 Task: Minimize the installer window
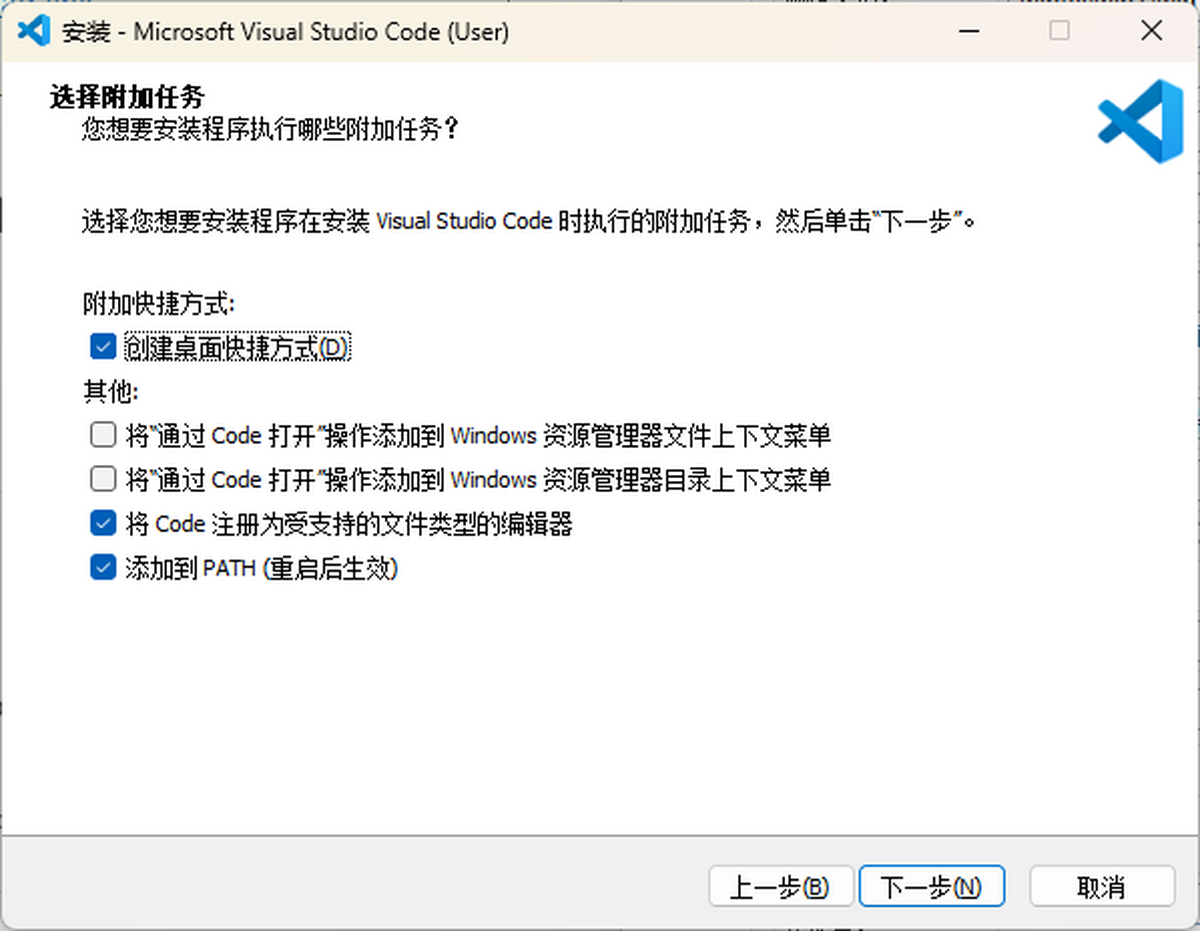click(968, 31)
